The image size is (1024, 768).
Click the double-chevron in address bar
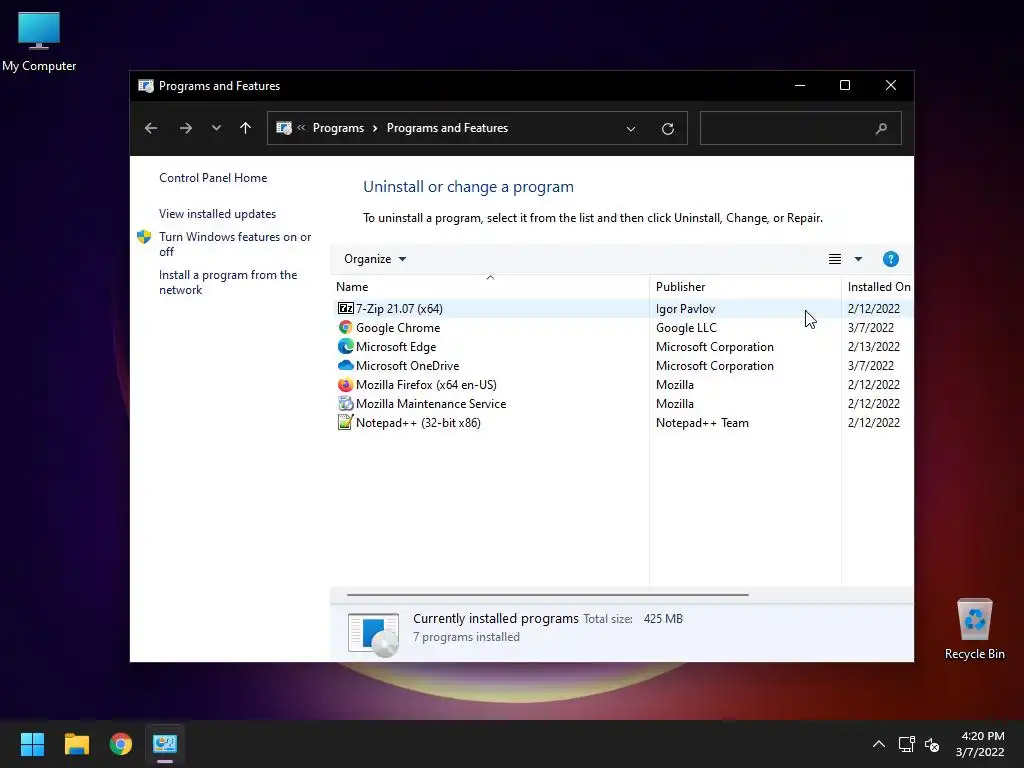click(301, 128)
